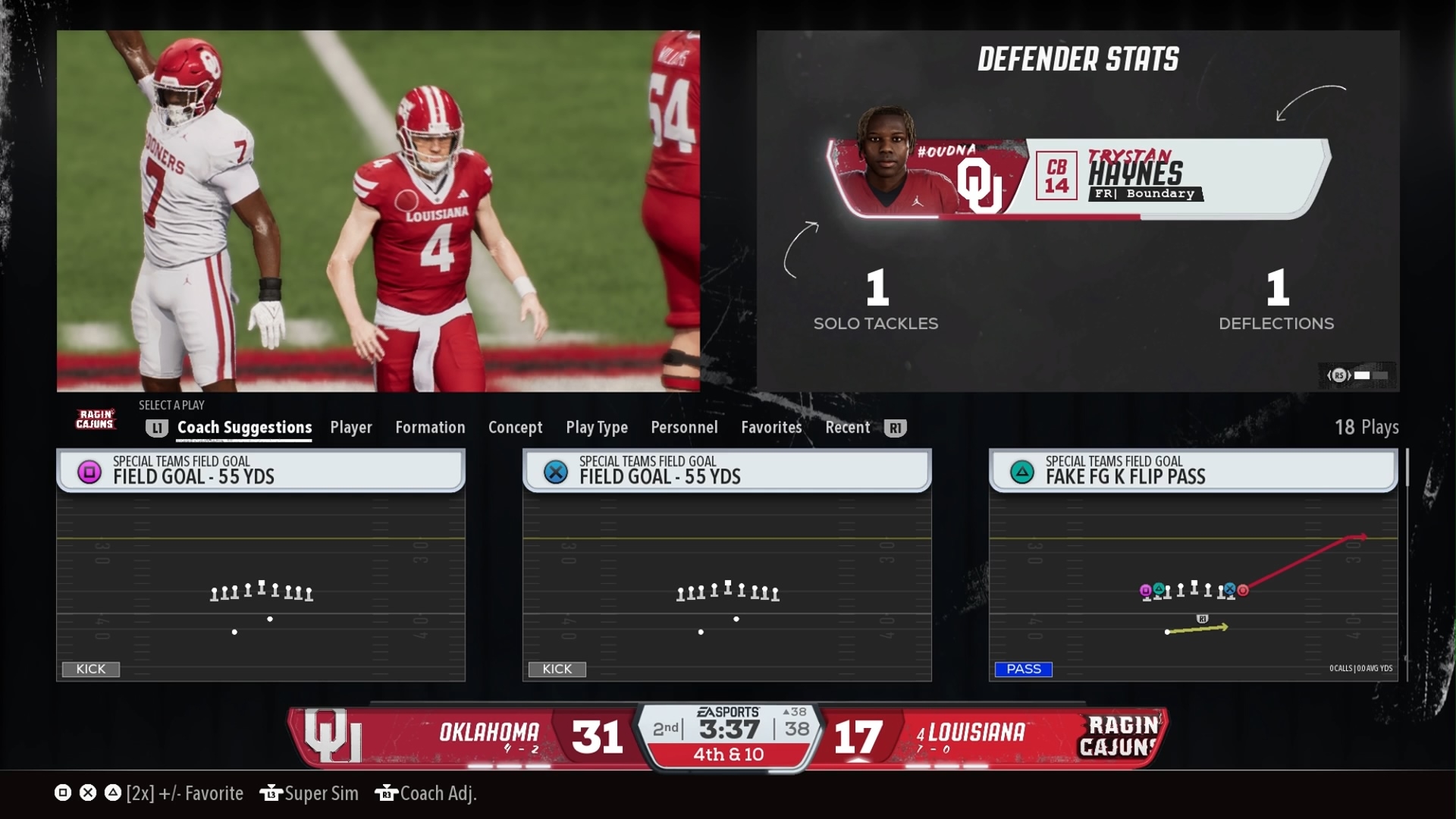Switch to the Formation tab
Screen dimensions: 1456x819
pos(430,428)
